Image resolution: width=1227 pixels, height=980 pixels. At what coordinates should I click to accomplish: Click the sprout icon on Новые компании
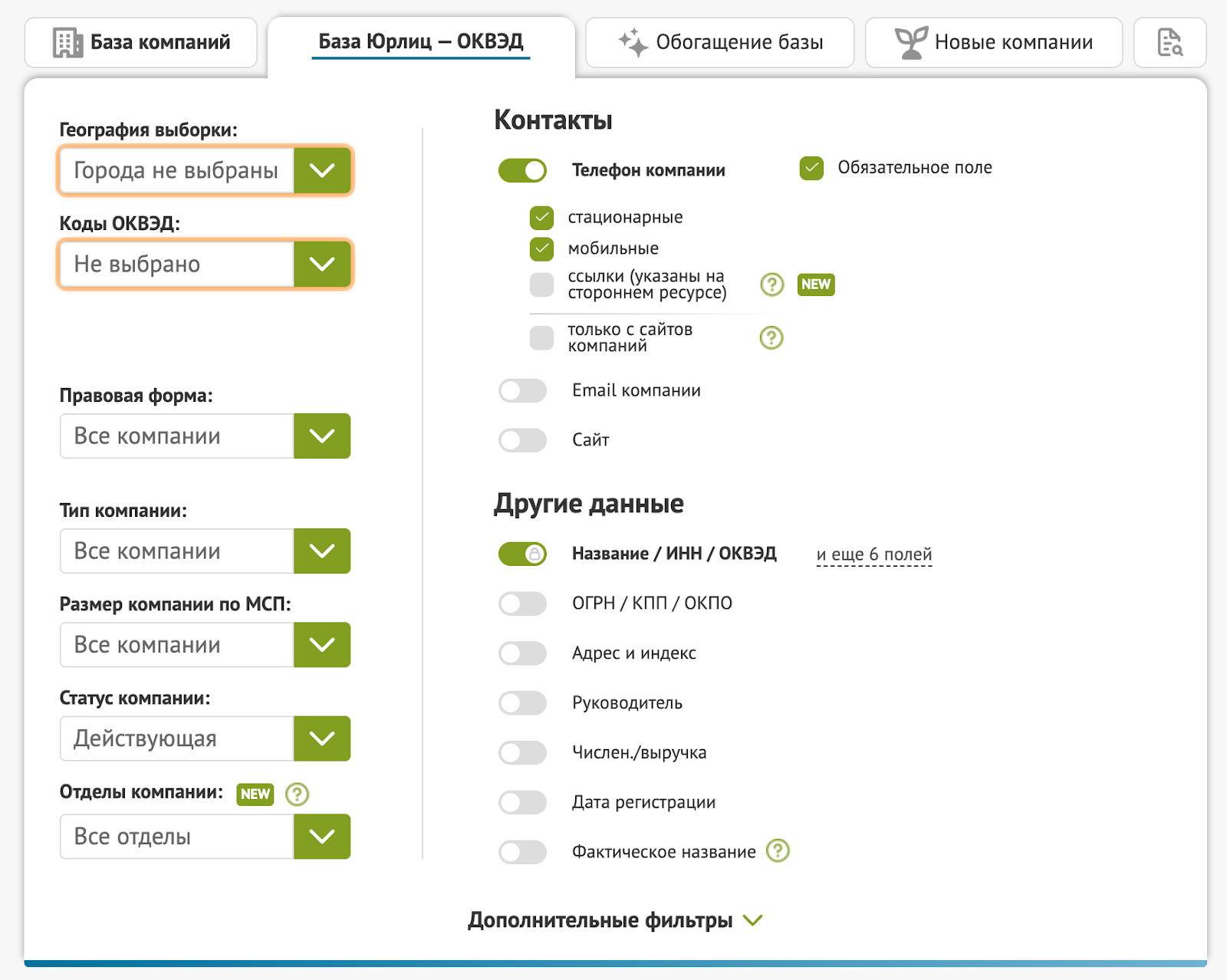pyautogui.click(x=911, y=42)
